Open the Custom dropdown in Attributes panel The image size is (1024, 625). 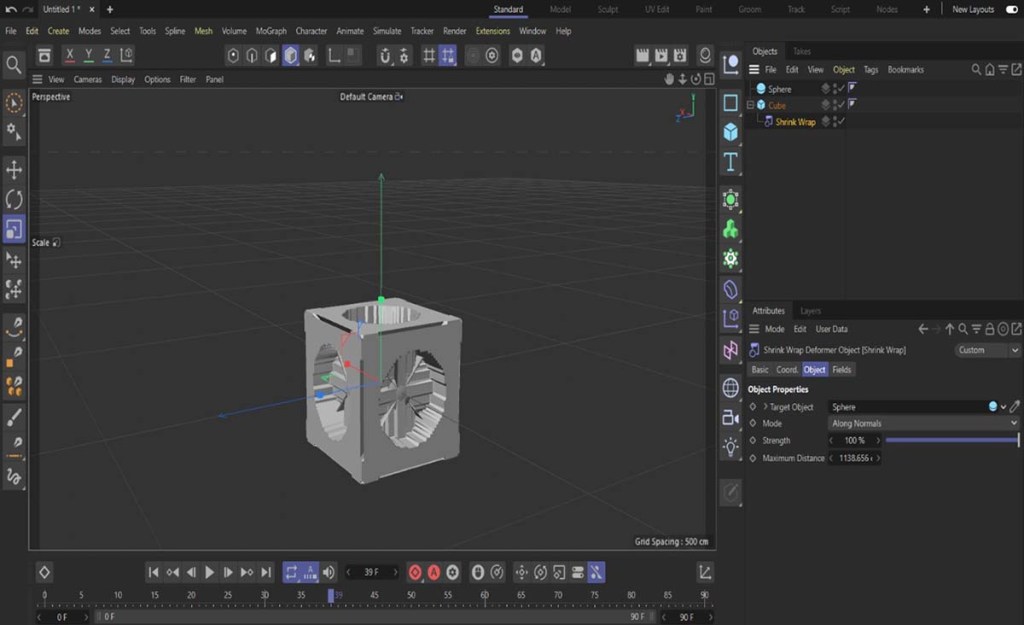tap(987, 351)
